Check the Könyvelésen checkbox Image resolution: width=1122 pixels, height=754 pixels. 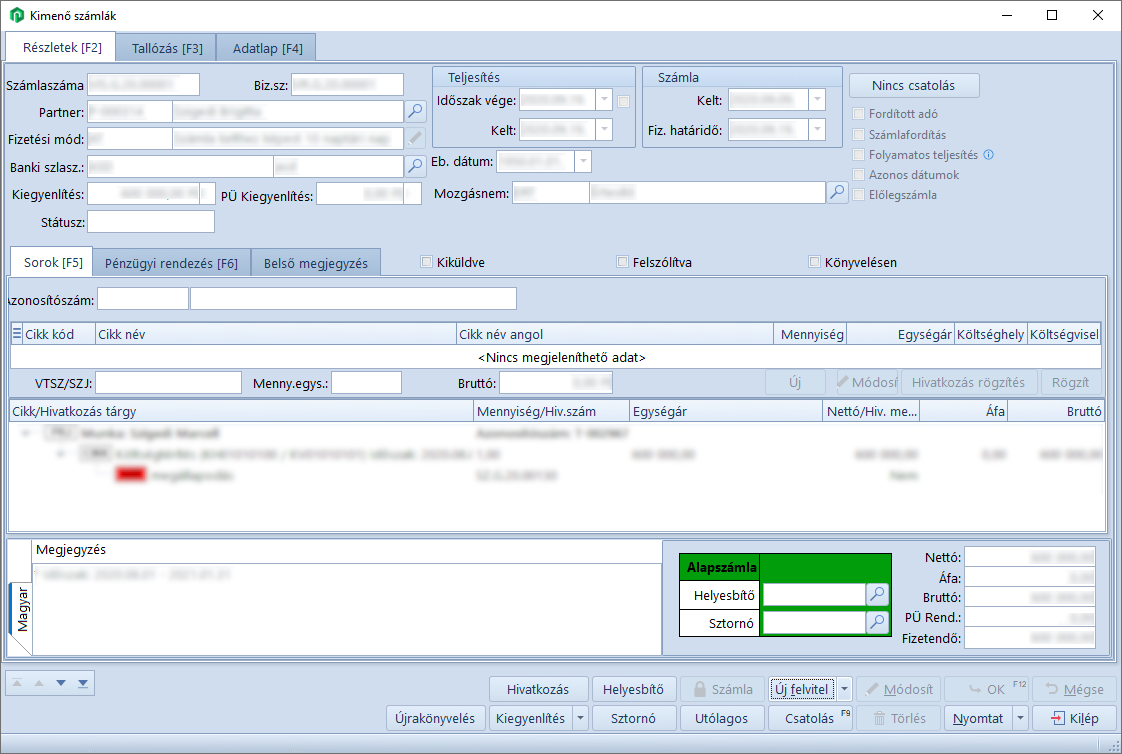[815, 263]
